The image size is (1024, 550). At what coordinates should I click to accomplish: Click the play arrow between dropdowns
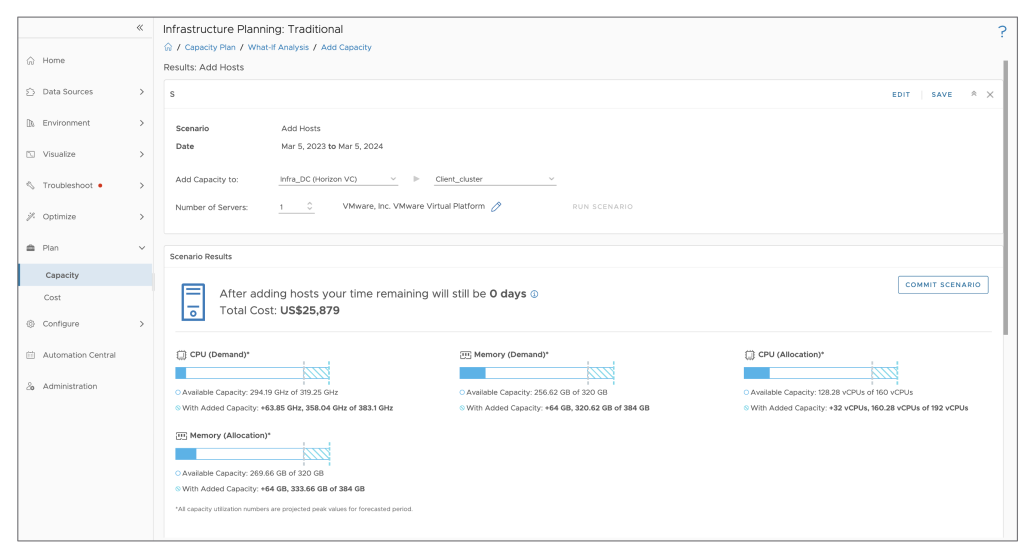click(416, 180)
